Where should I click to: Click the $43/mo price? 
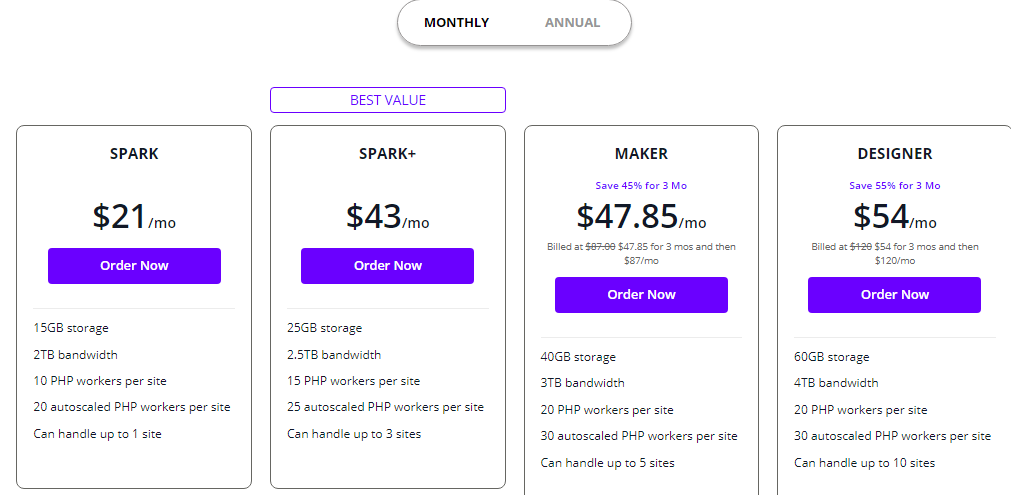point(387,217)
